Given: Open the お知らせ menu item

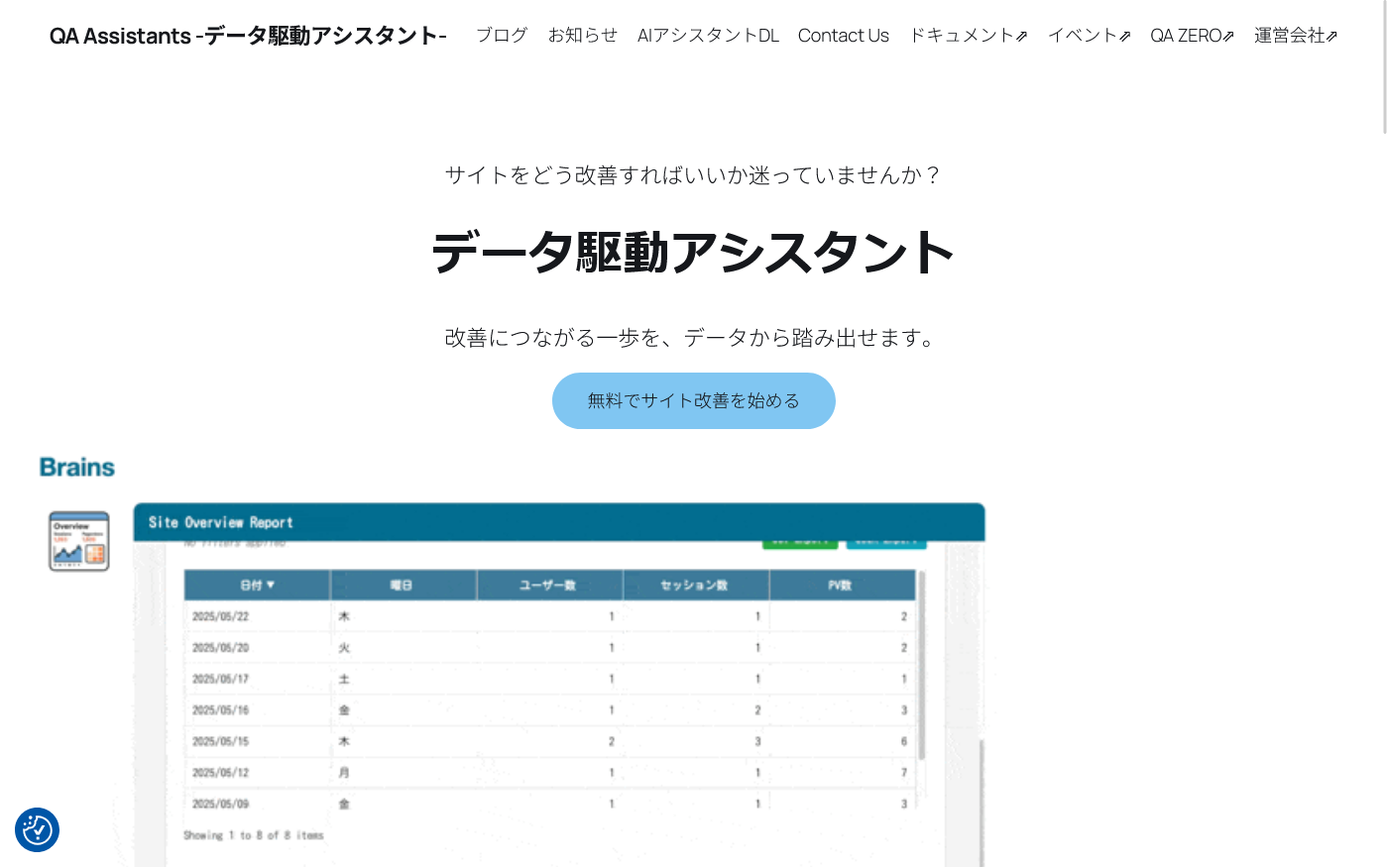Looking at the screenshot, I should pos(583,36).
